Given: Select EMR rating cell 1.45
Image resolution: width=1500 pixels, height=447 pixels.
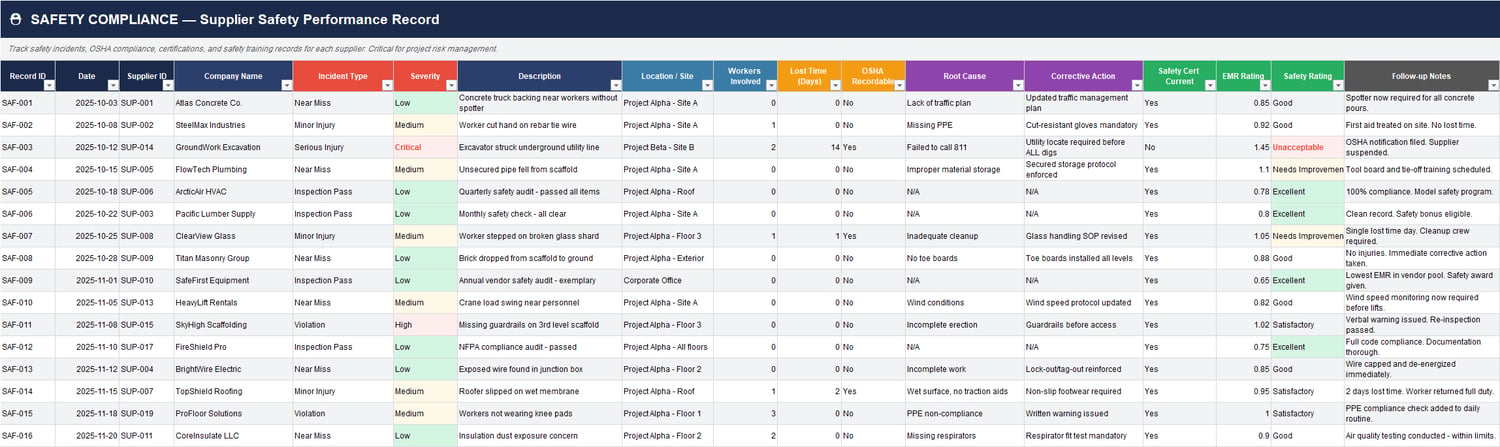Looking at the screenshot, I should coord(1244,147).
